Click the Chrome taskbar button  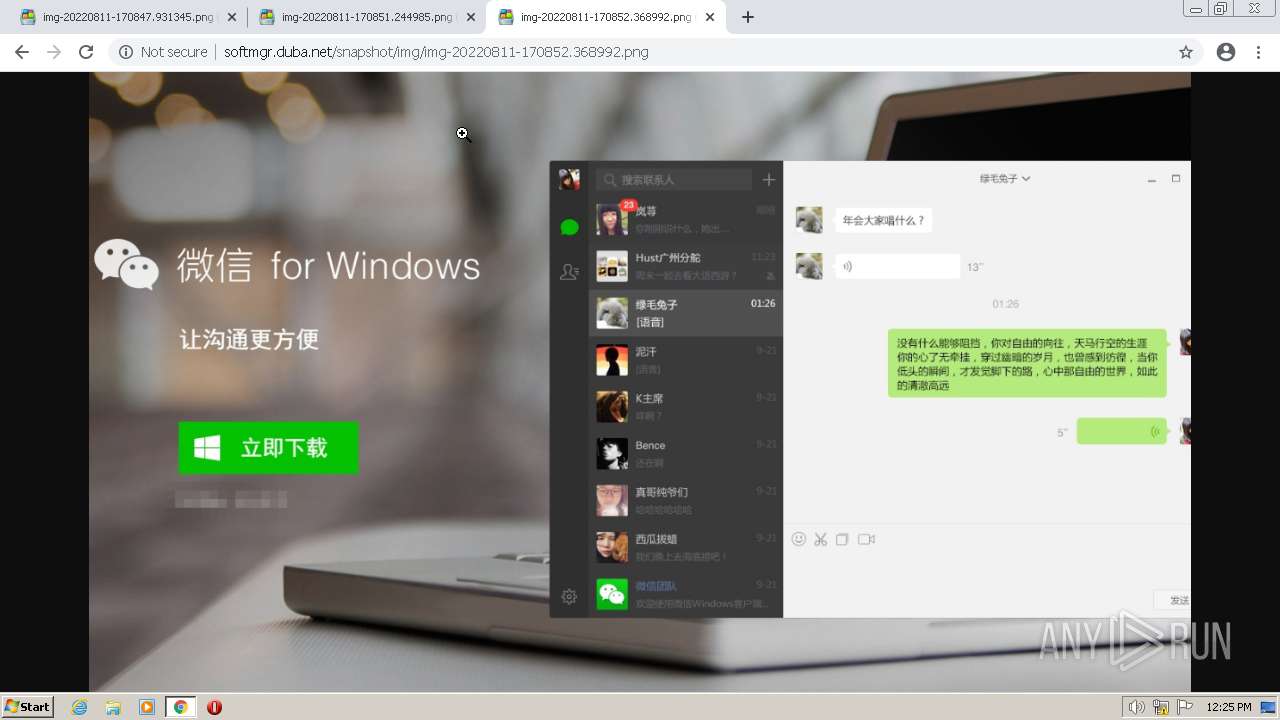point(180,707)
